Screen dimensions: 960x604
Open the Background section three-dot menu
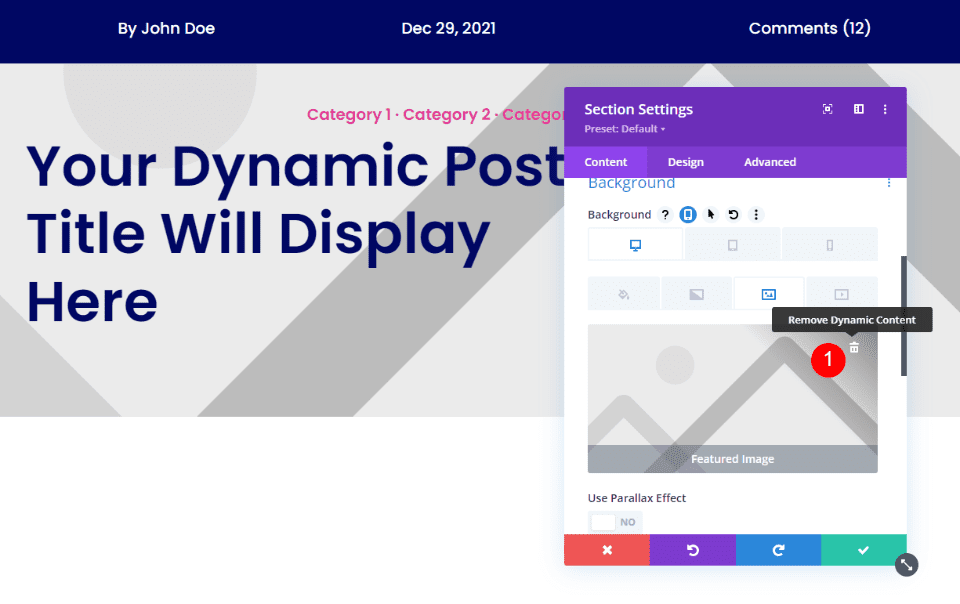click(x=888, y=183)
